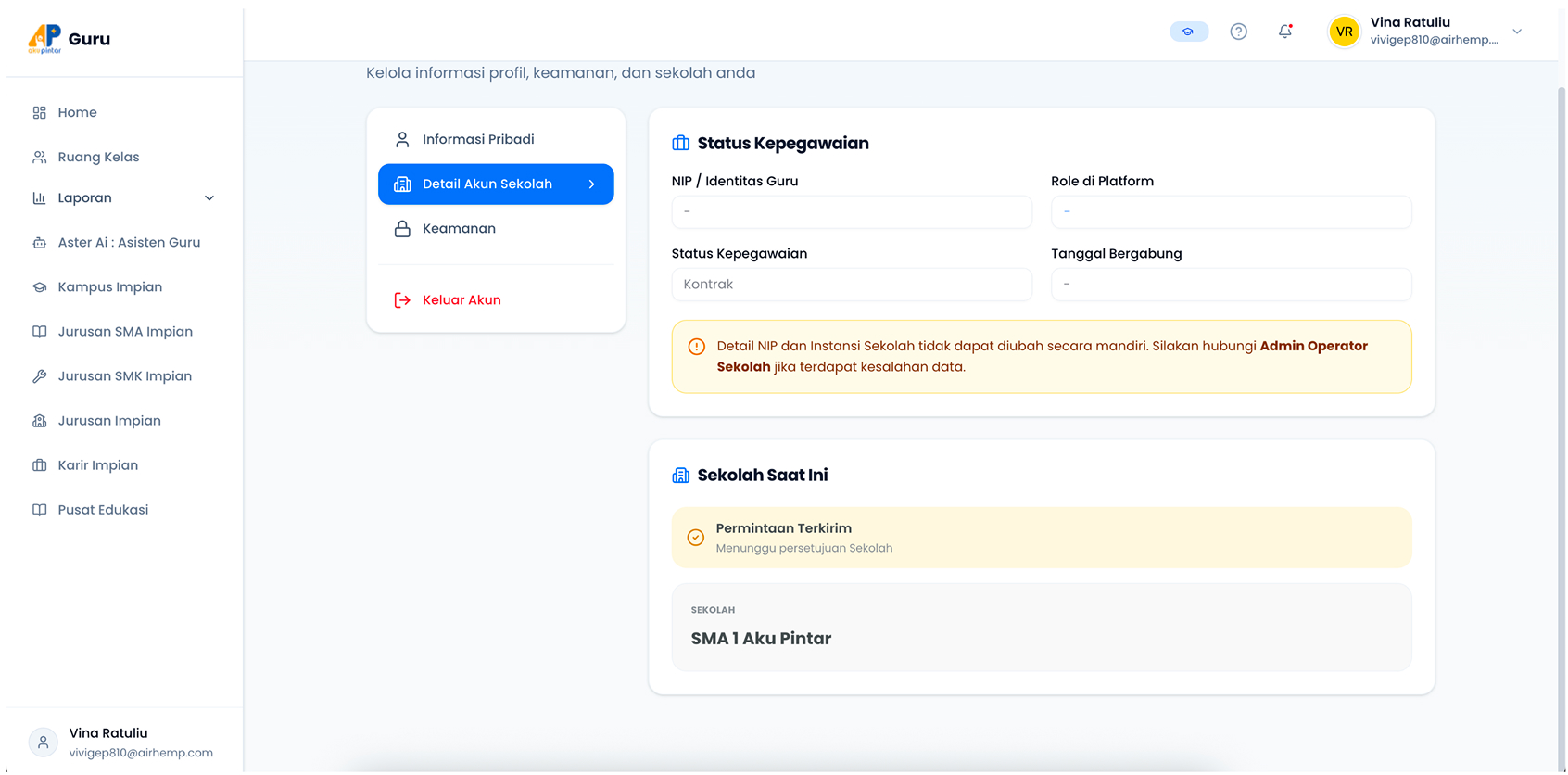Click the blue graduation cap badge in header

click(1189, 32)
